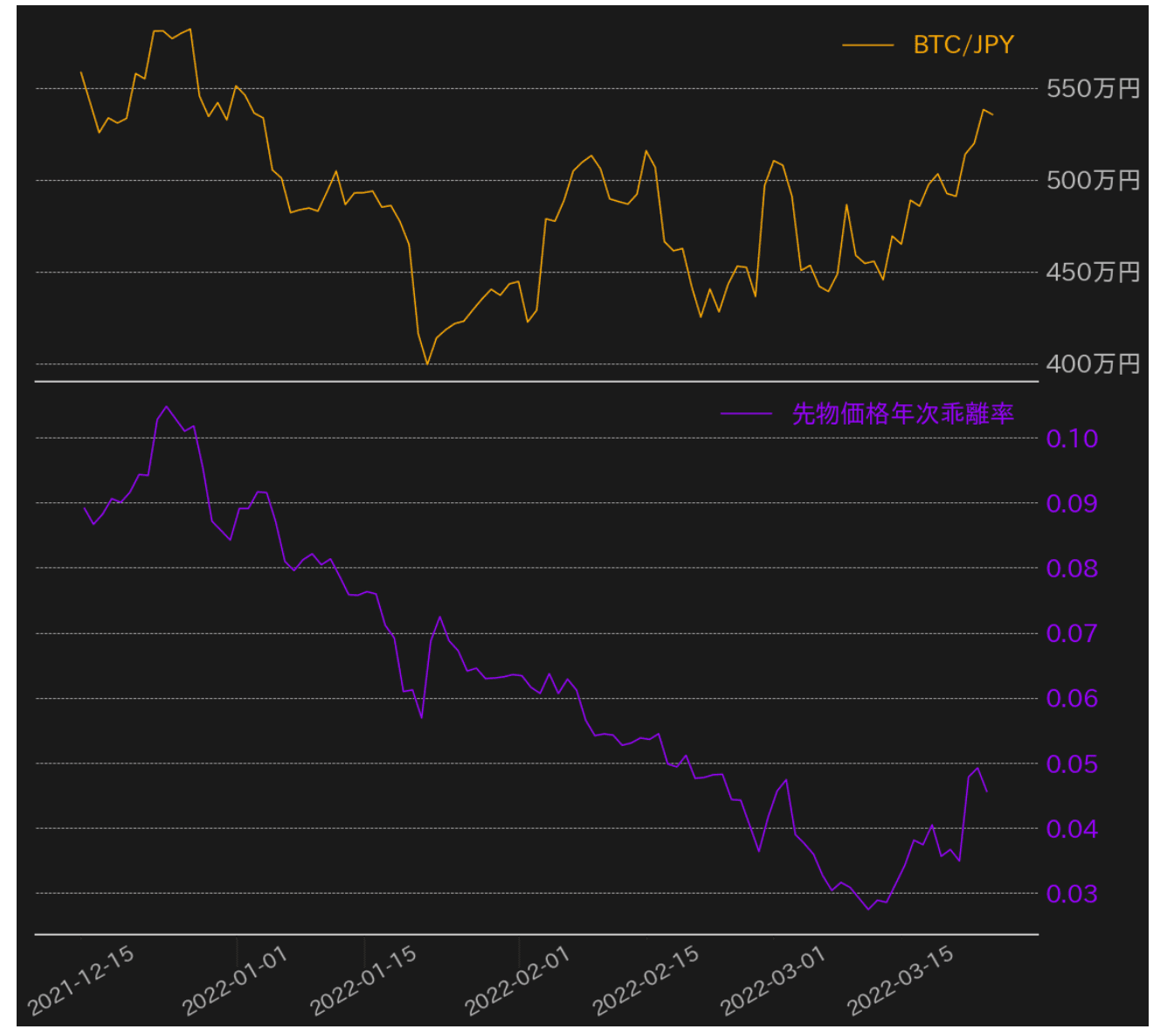
Task: Click the purple legend line swatch
Action: coord(746,414)
